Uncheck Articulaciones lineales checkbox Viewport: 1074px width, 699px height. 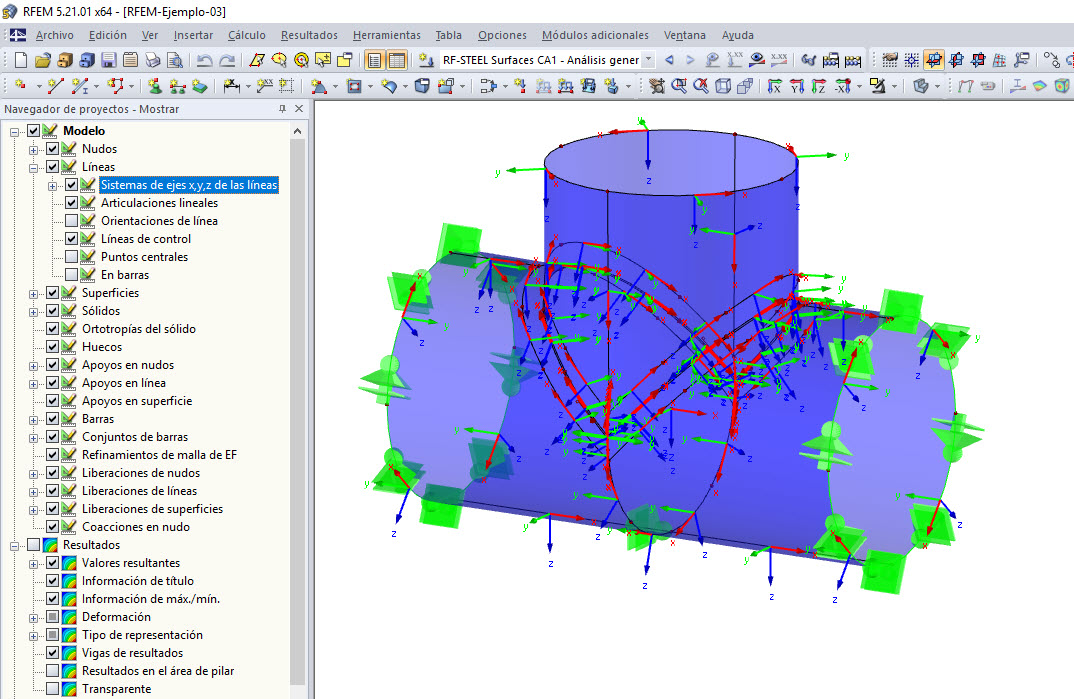[71, 203]
